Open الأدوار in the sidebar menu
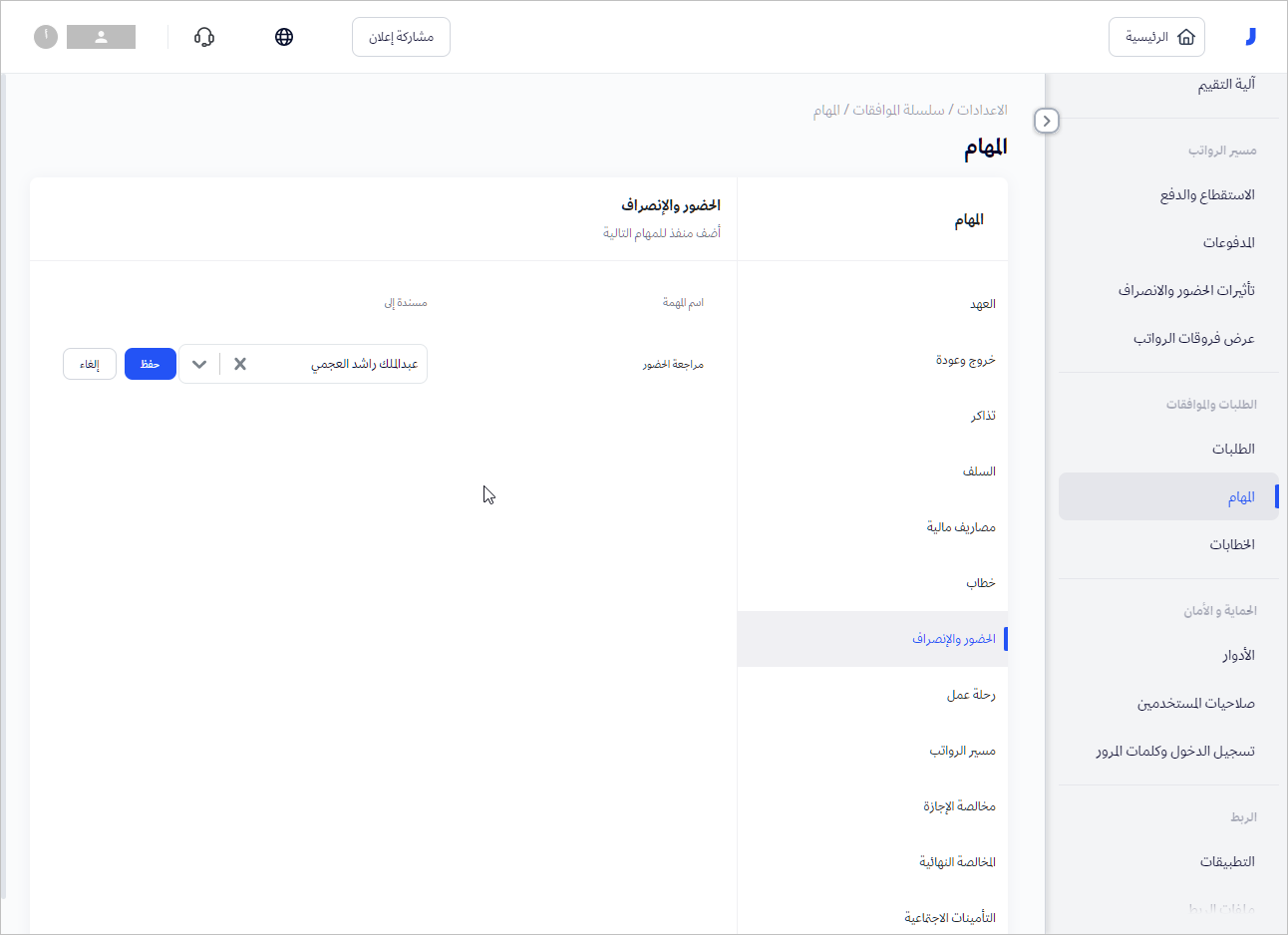The width and height of the screenshot is (1288, 935). pyautogui.click(x=1238, y=655)
